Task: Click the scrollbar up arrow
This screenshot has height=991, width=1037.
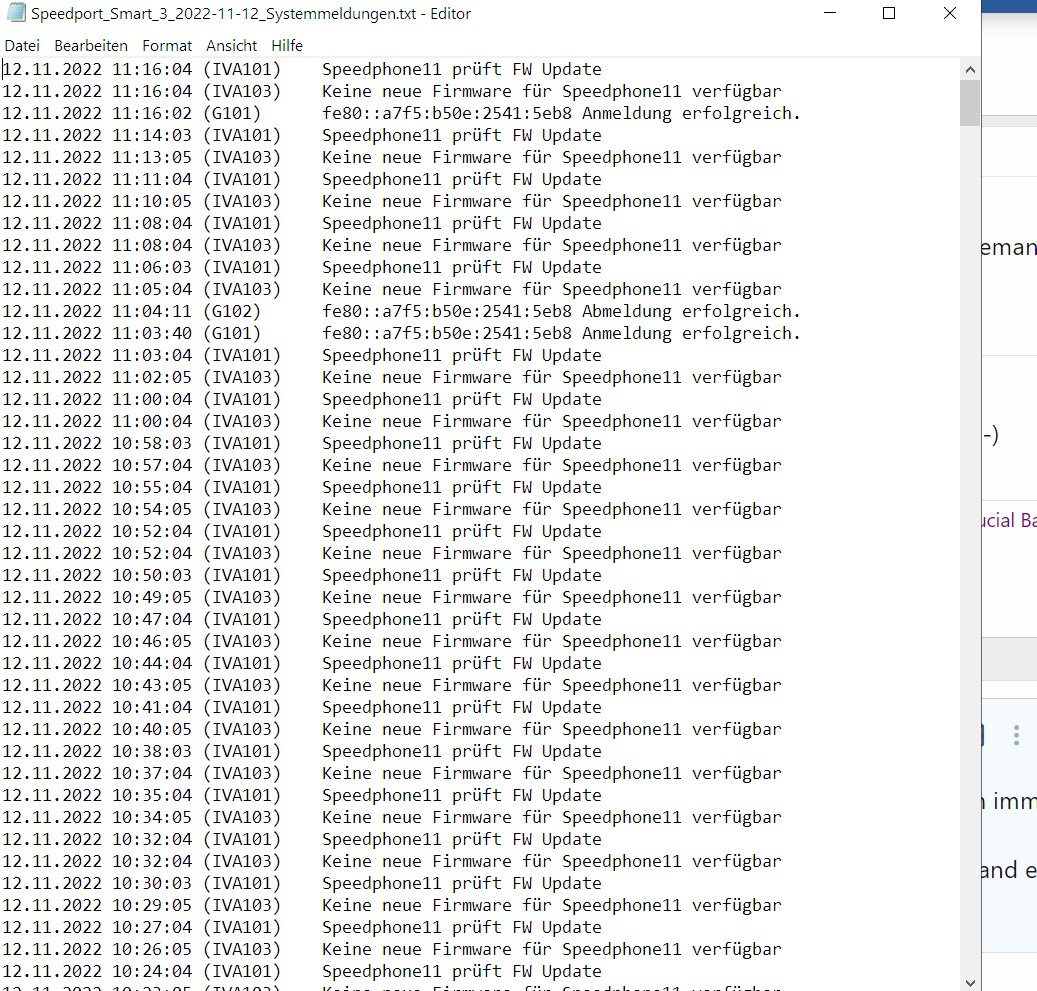Action: (970, 69)
